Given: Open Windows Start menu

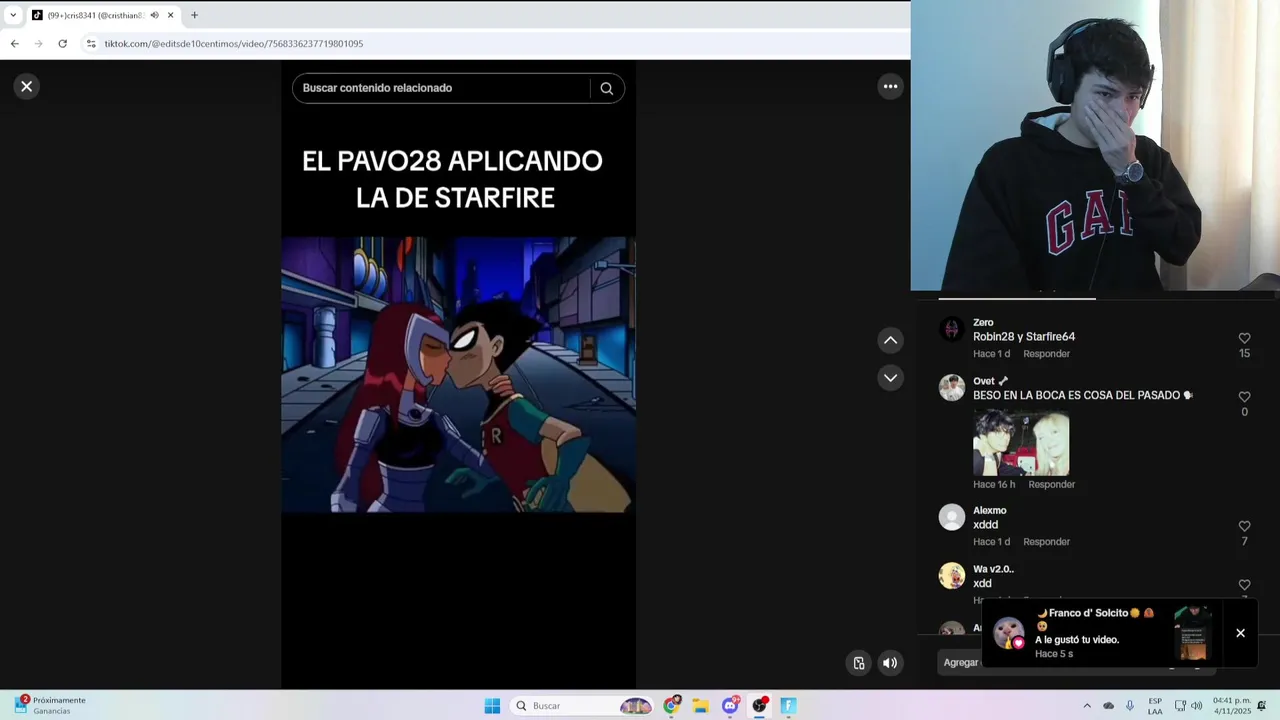Looking at the screenshot, I should pos(492,706).
